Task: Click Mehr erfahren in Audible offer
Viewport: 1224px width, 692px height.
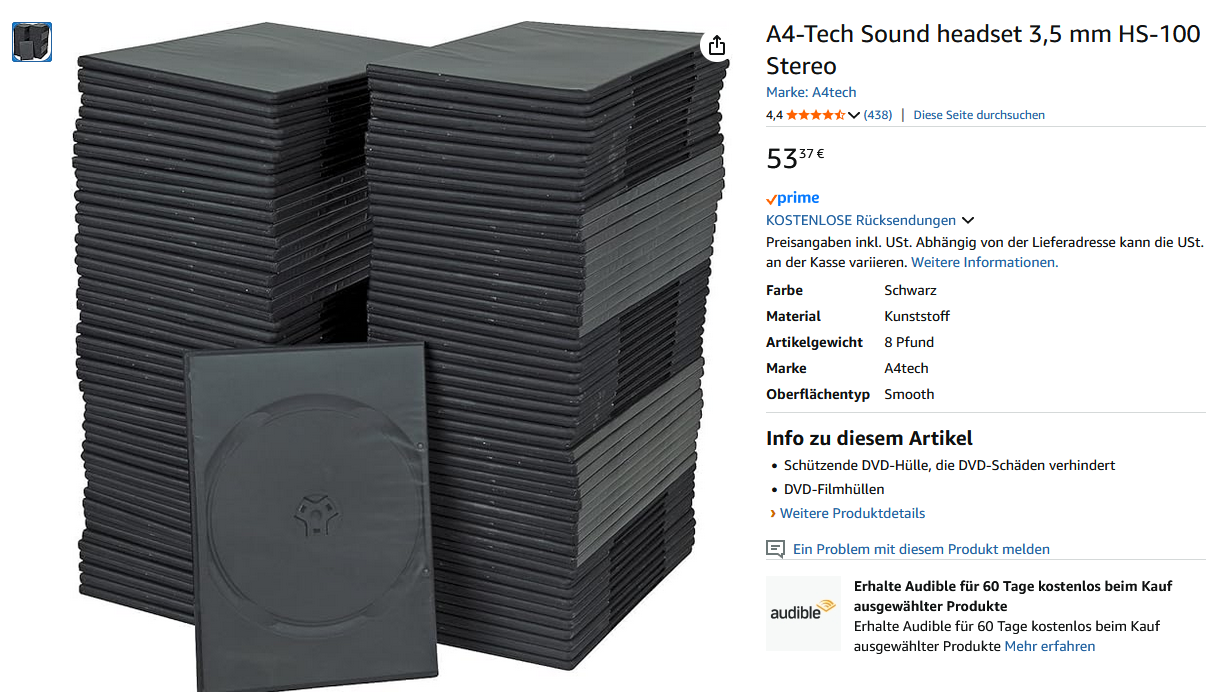Action: (x=1050, y=646)
